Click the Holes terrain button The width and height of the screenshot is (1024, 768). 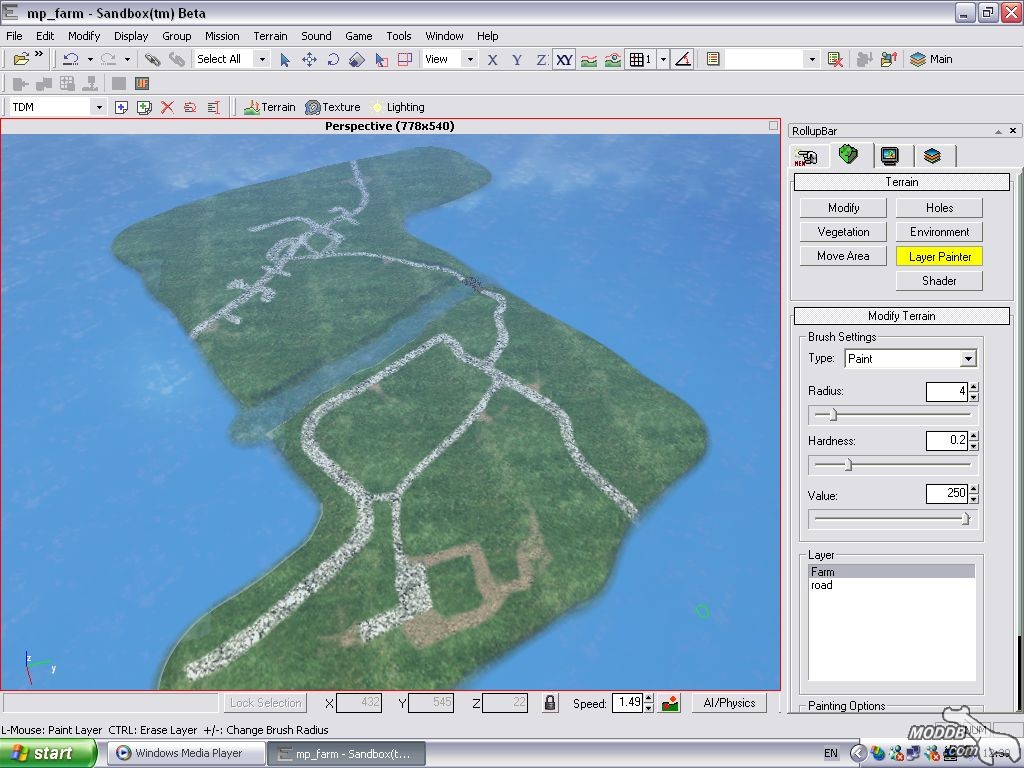pyautogui.click(x=939, y=208)
